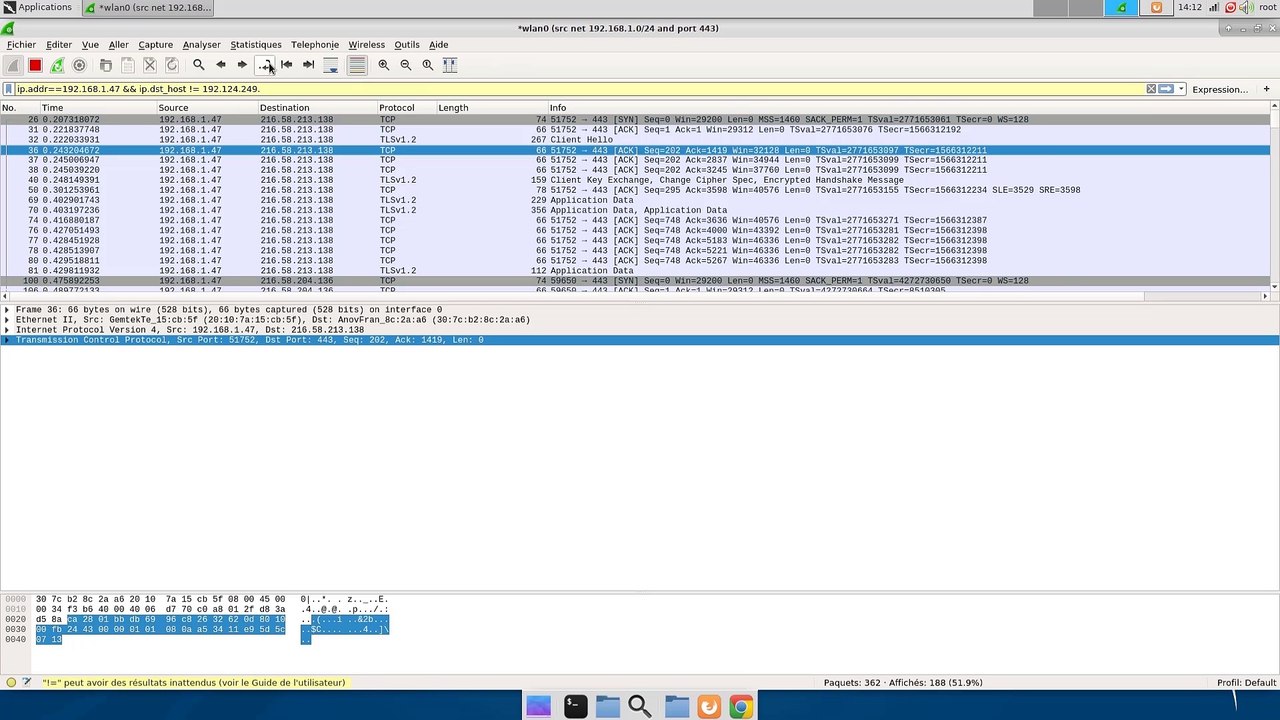Clear the display filter with X icon

pyautogui.click(x=1151, y=89)
